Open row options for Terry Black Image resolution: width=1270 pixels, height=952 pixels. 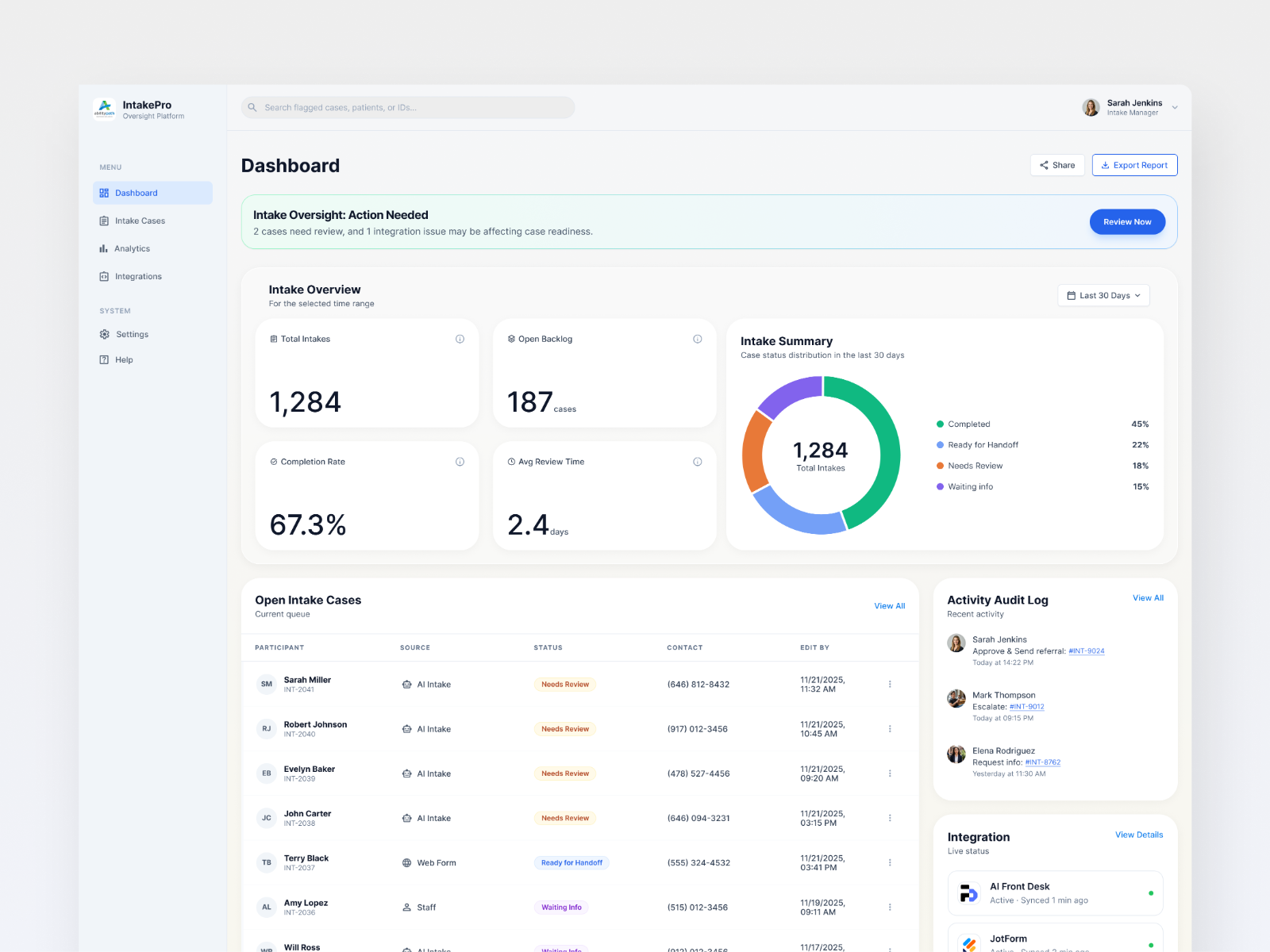point(890,862)
